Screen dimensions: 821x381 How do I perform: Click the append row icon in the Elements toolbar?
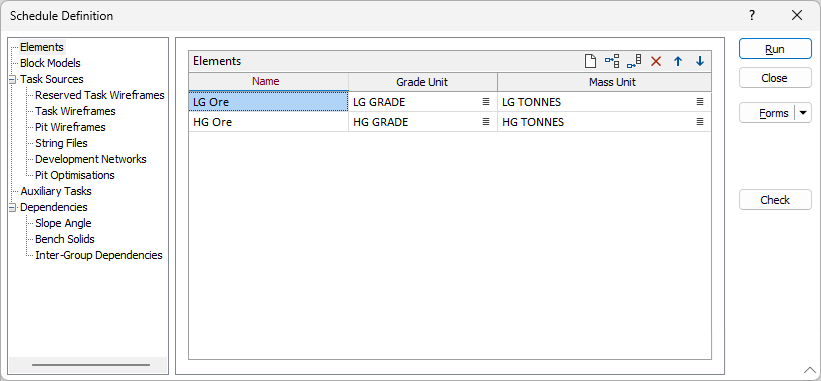[634, 61]
